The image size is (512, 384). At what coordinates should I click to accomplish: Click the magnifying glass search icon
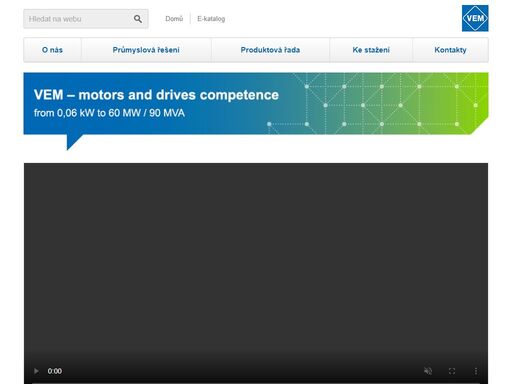point(138,19)
